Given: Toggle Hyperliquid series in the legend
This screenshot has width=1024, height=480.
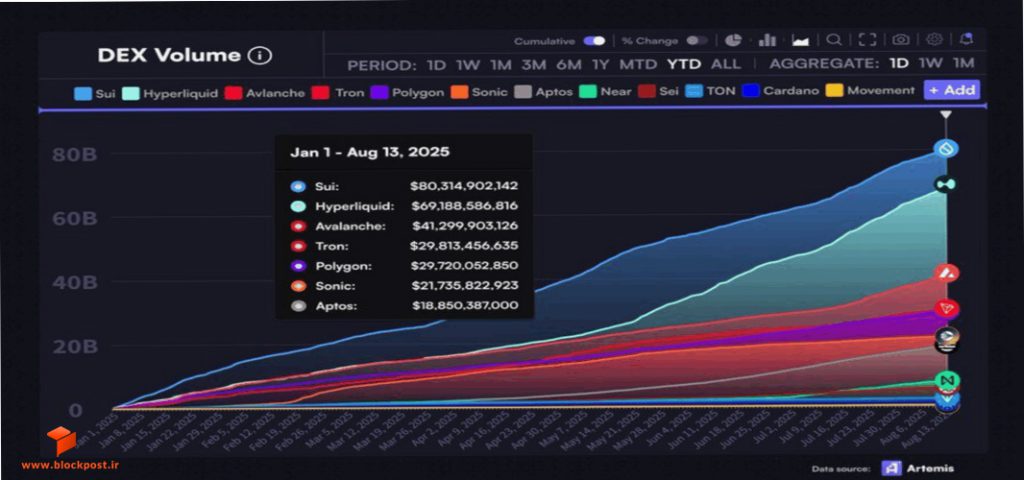Looking at the screenshot, I should coord(169,93).
